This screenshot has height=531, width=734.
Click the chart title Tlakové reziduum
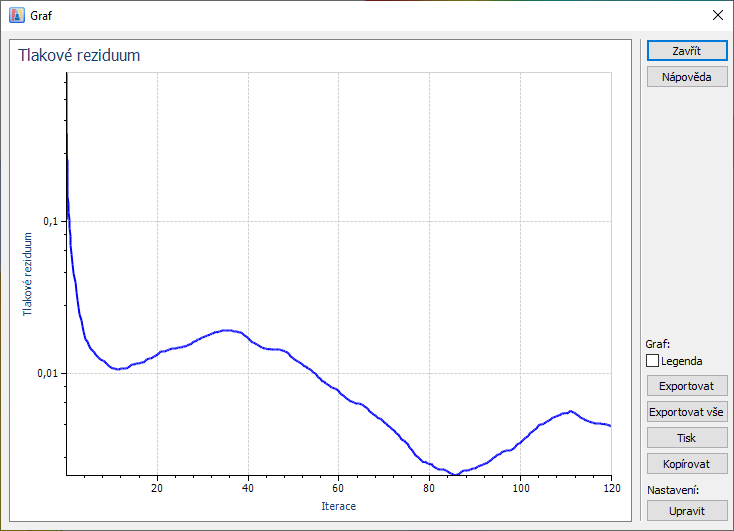(x=79, y=55)
